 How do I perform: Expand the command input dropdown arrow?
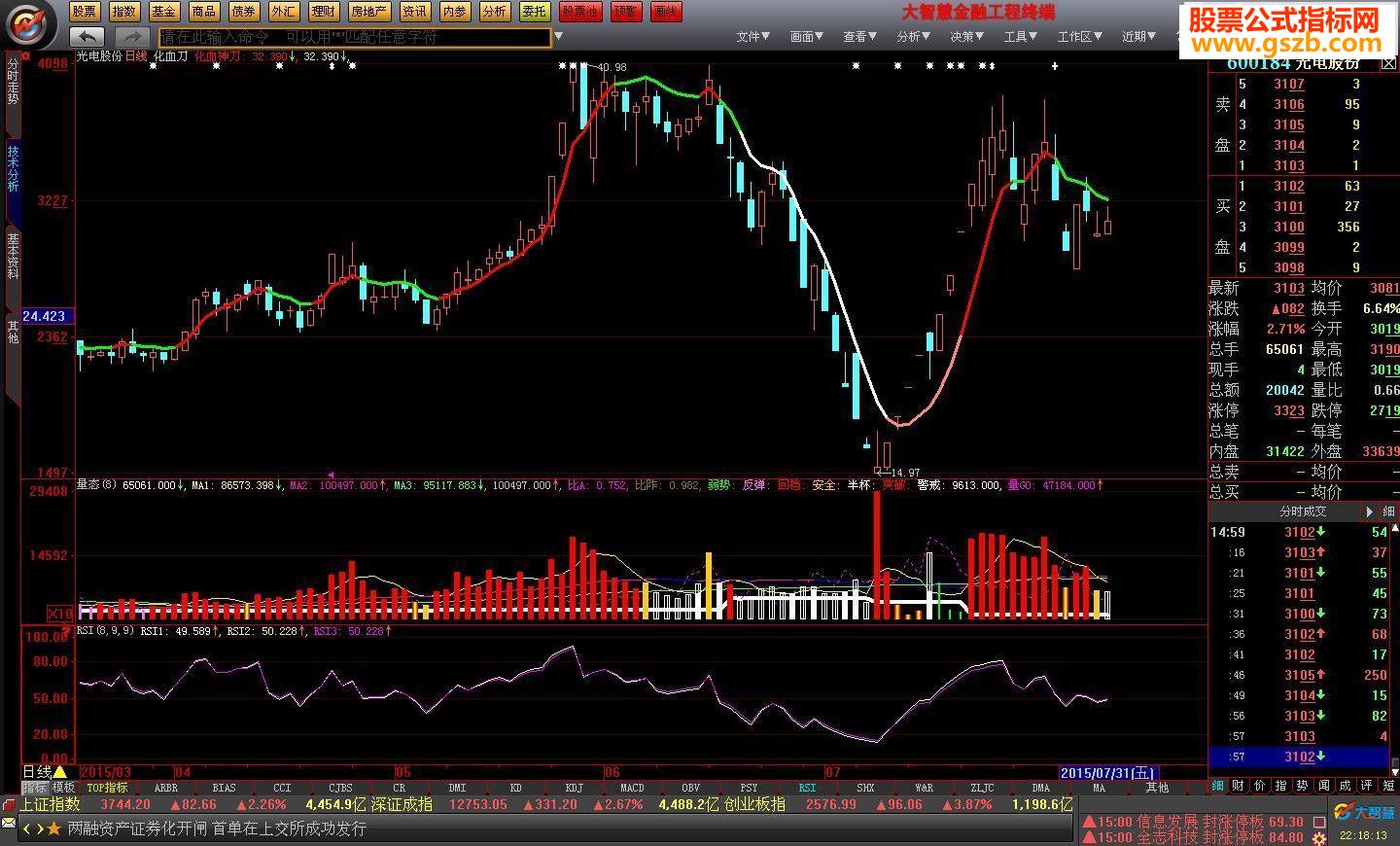click(558, 37)
